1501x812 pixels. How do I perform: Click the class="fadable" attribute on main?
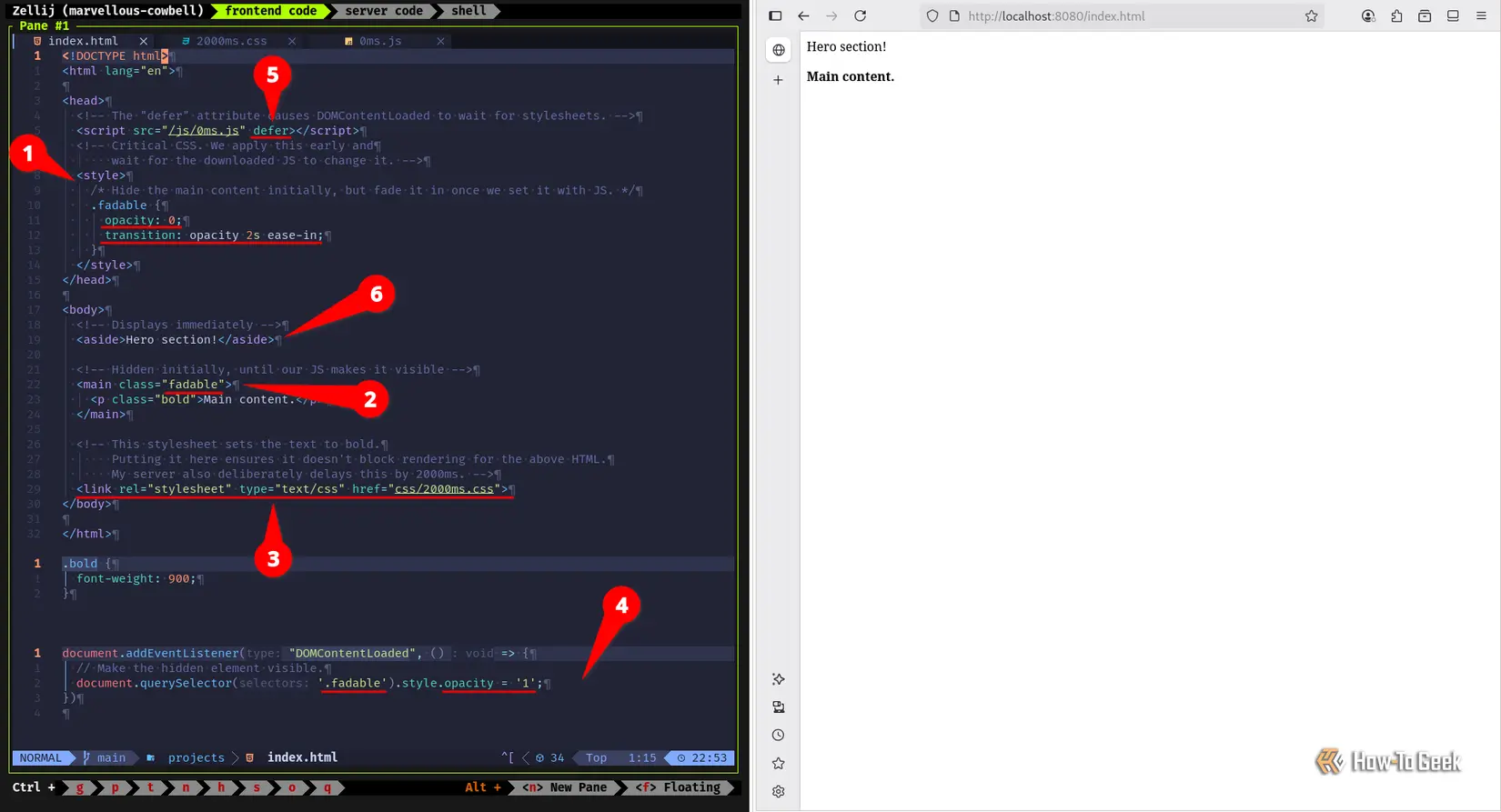(172, 385)
